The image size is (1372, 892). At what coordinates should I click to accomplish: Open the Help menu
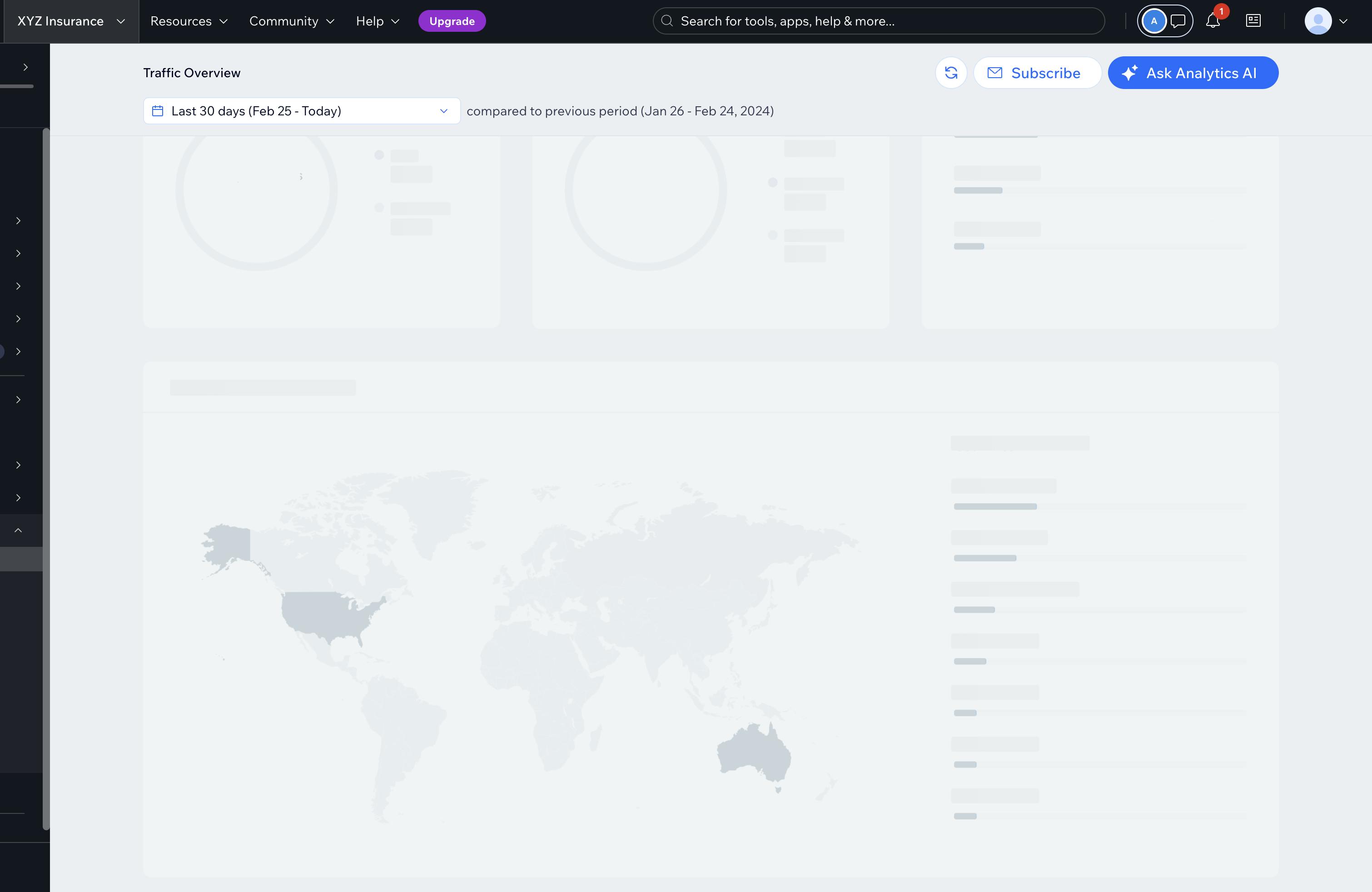tap(378, 21)
